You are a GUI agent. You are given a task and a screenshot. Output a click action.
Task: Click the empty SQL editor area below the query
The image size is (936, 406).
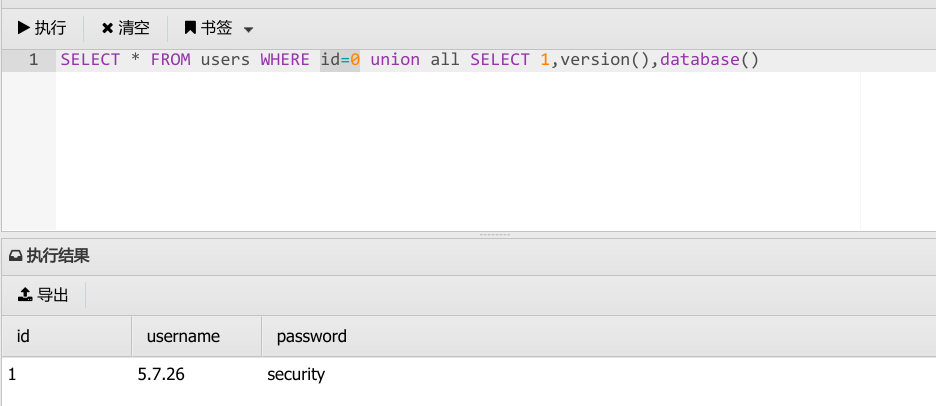pyautogui.click(x=458, y=150)
